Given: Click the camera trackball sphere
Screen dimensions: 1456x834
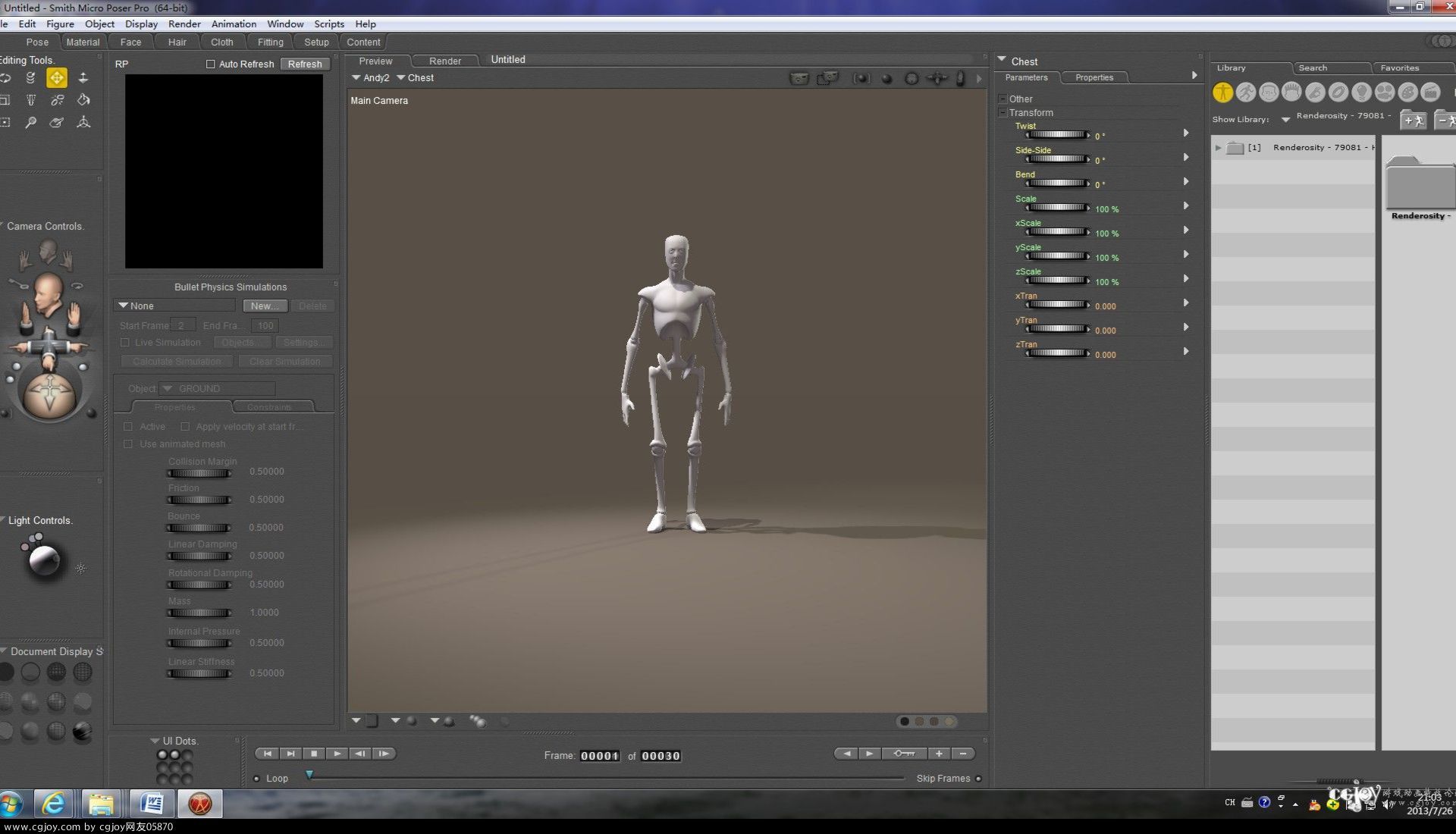Looking at the screenshot, I should click(x=50, y=395).
